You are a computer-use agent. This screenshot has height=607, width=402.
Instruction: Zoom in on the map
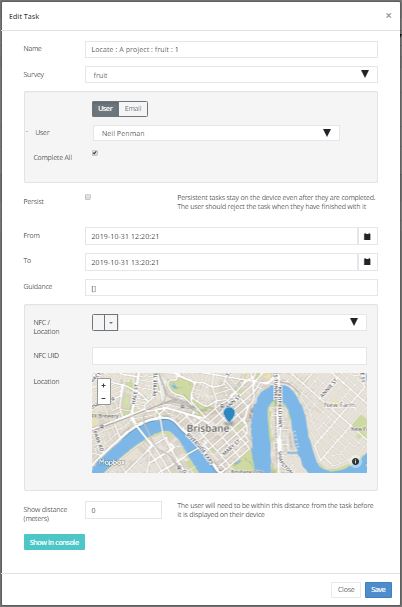click(x=103, y=385)
